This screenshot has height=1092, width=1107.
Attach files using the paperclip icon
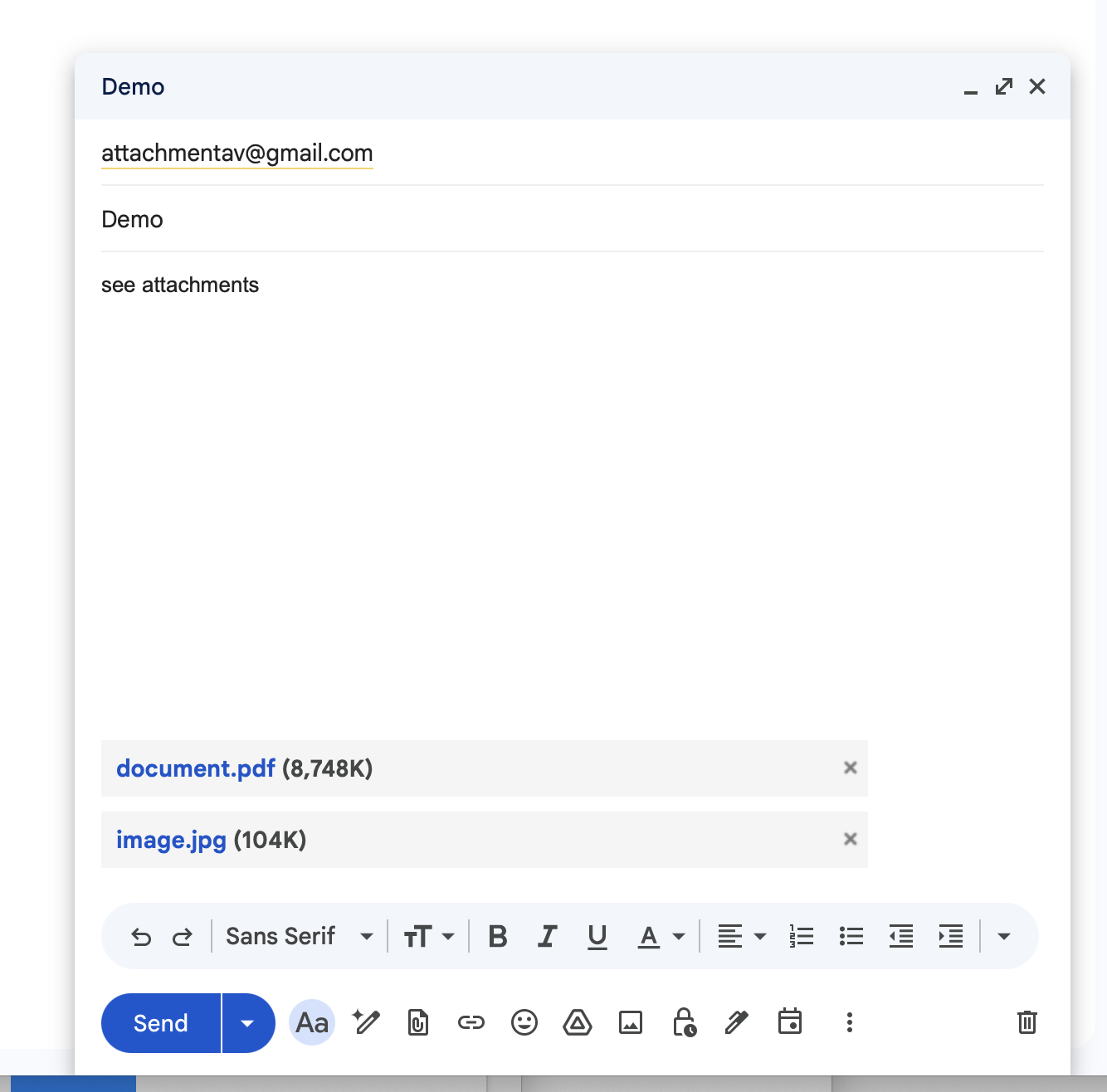[x=417, y=1022]
